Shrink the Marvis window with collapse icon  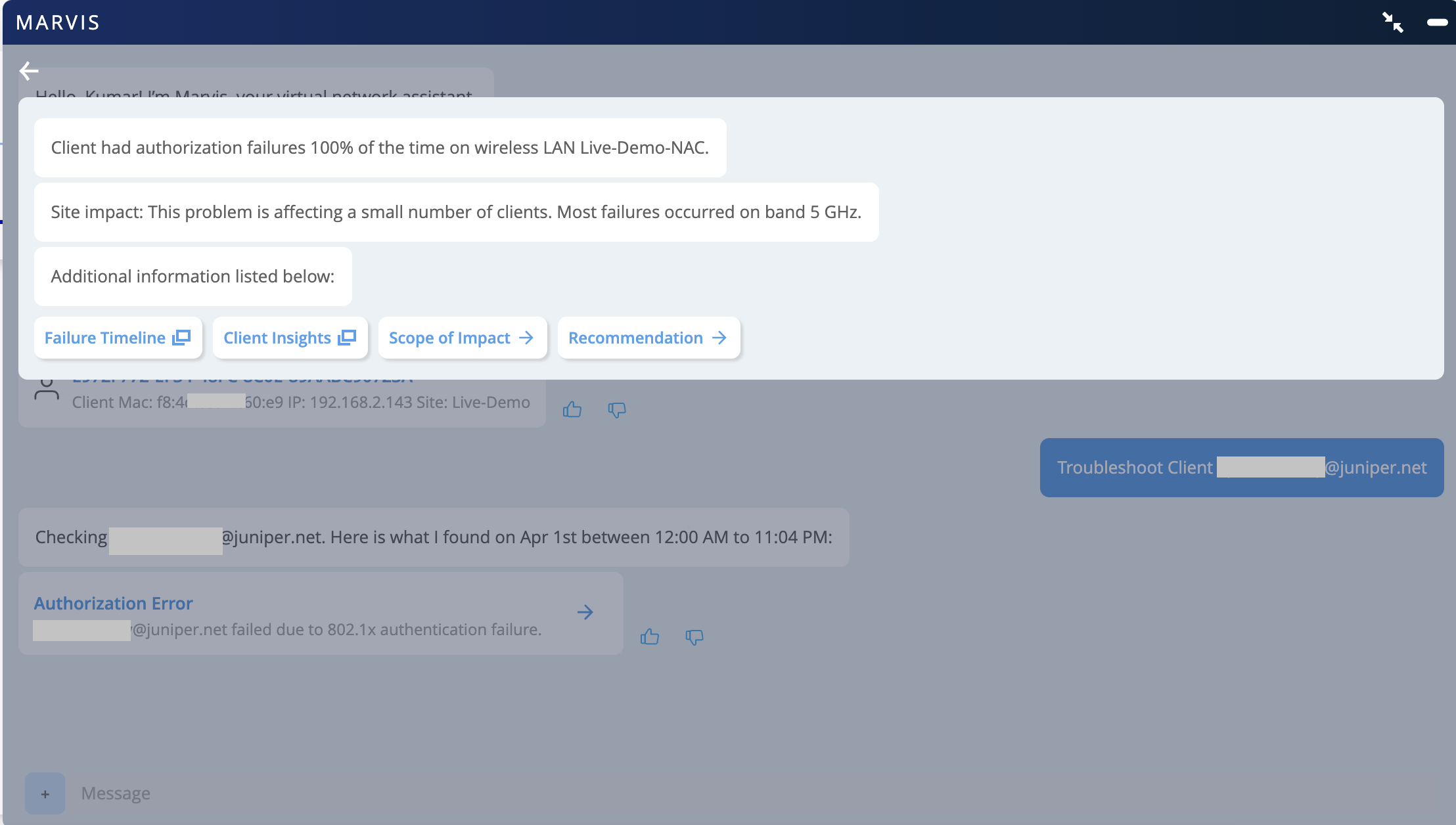click(1392, 22)
